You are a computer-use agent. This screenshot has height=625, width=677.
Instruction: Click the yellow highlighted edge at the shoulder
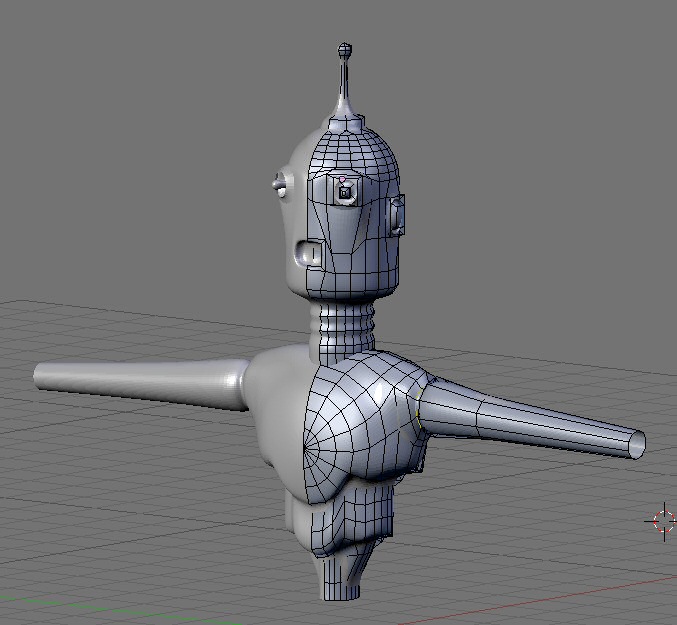click(x=418, y=407)
